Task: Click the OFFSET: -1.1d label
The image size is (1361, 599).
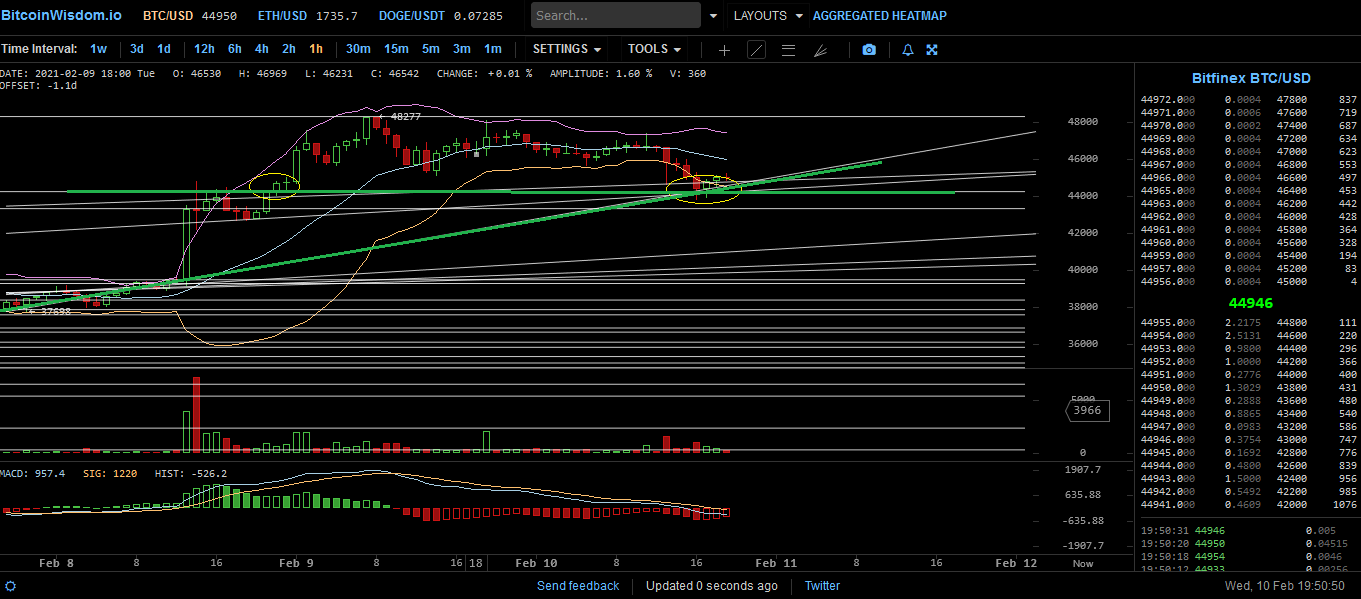Action: pos(38,86)
